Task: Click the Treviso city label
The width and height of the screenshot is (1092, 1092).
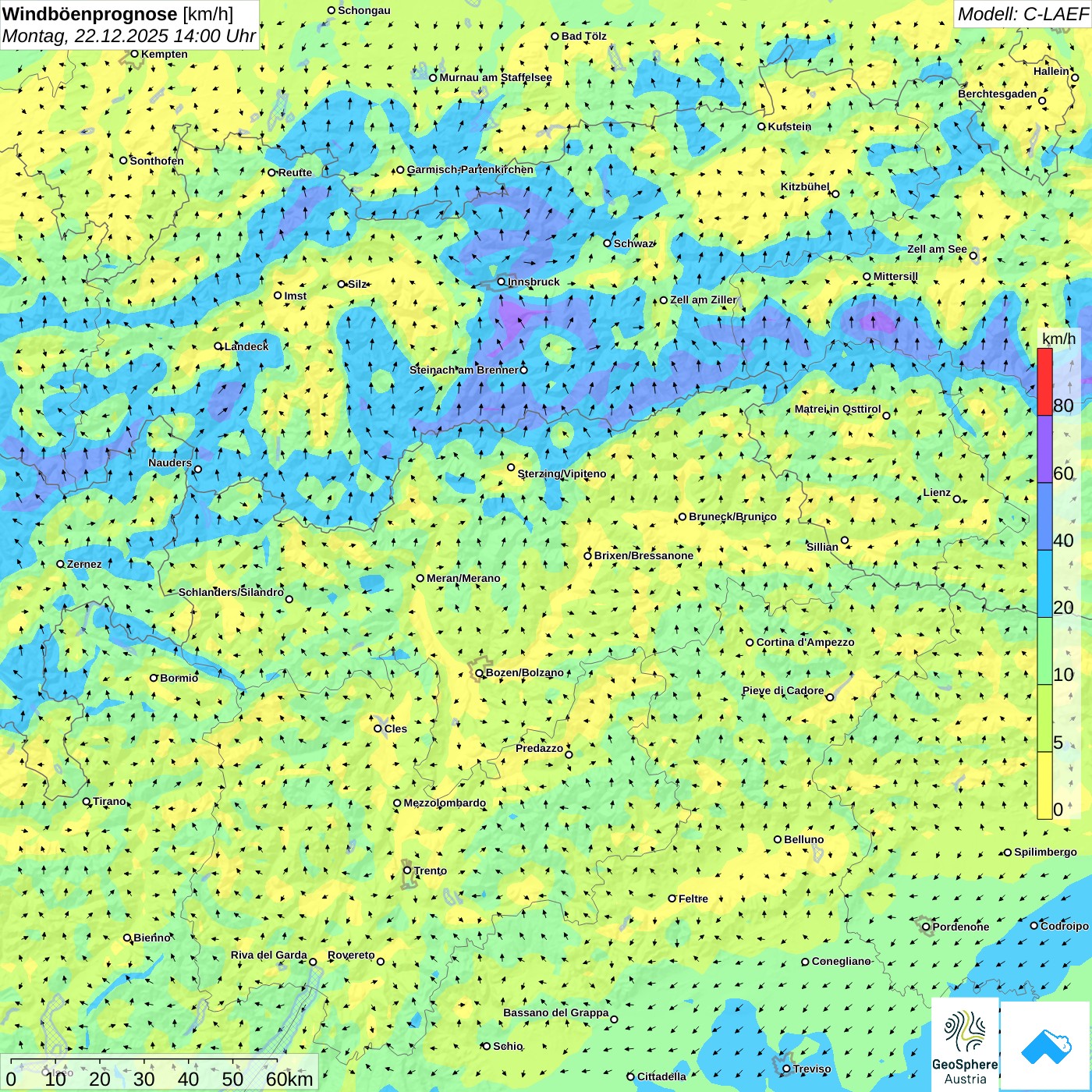Action: (812, 1069)
